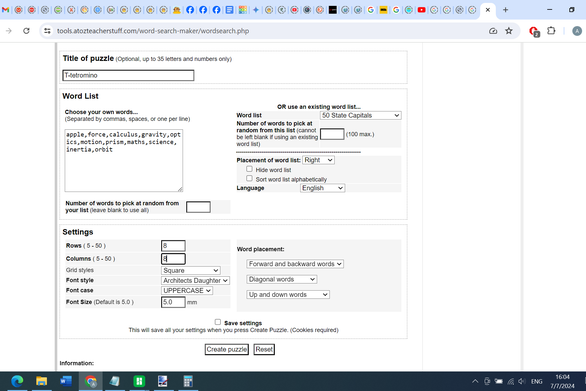Image resolution: width=586 pixels, height=391 pixels.
Task: Open the green app icon in the taskbar
Action: click(x=139, y=381)
